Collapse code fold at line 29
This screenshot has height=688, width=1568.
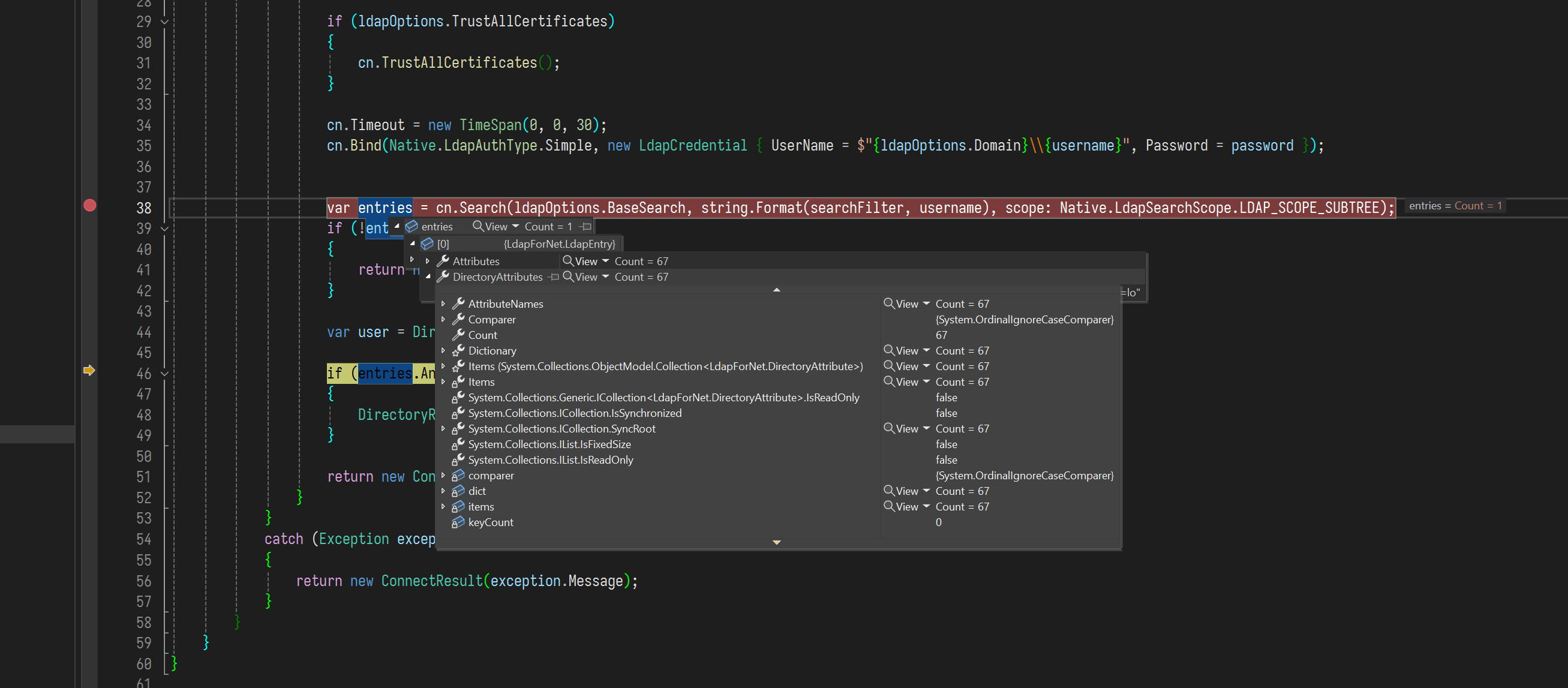(x=164, y=22)
